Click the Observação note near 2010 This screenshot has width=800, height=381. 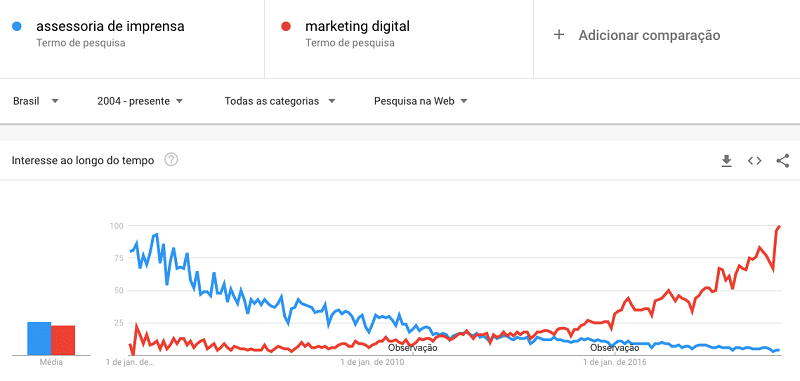(413, 348)
